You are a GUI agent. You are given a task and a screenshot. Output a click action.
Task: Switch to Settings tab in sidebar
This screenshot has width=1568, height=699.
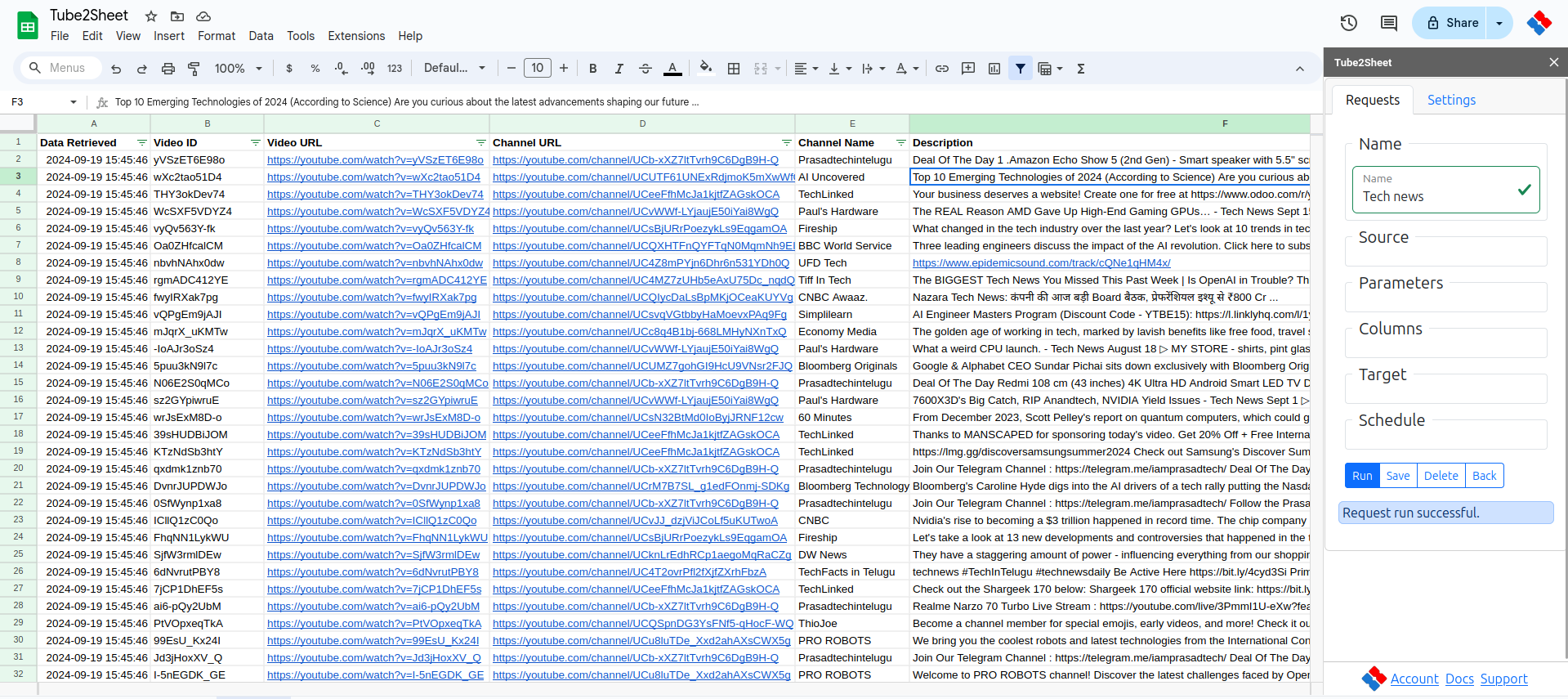coord(1451,100)
